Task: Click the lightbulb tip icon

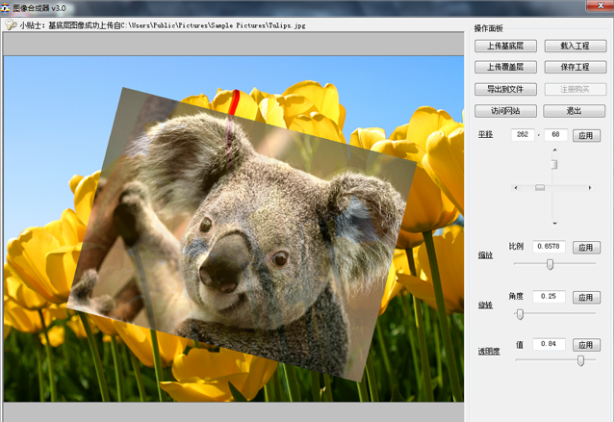Action: [x=11, y=25]
